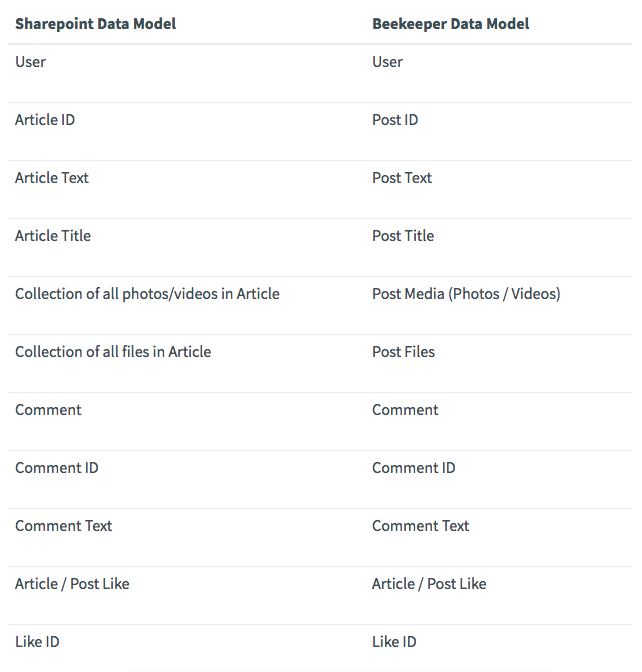The width and height of the screenshot is (642, 672).
Task: Click Collection of all photos/videos in Article
Action: pyautogui.click(x=147, y=294)
